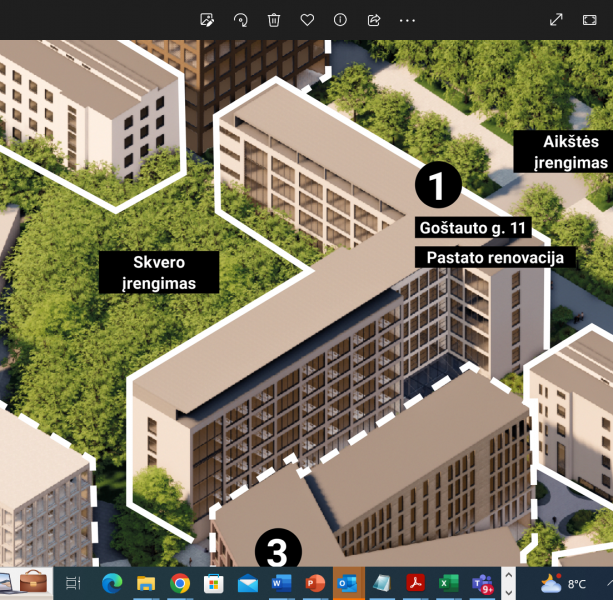
Task: Open Microsoft Store from the taskbar
Action: (x=214, y=584)
